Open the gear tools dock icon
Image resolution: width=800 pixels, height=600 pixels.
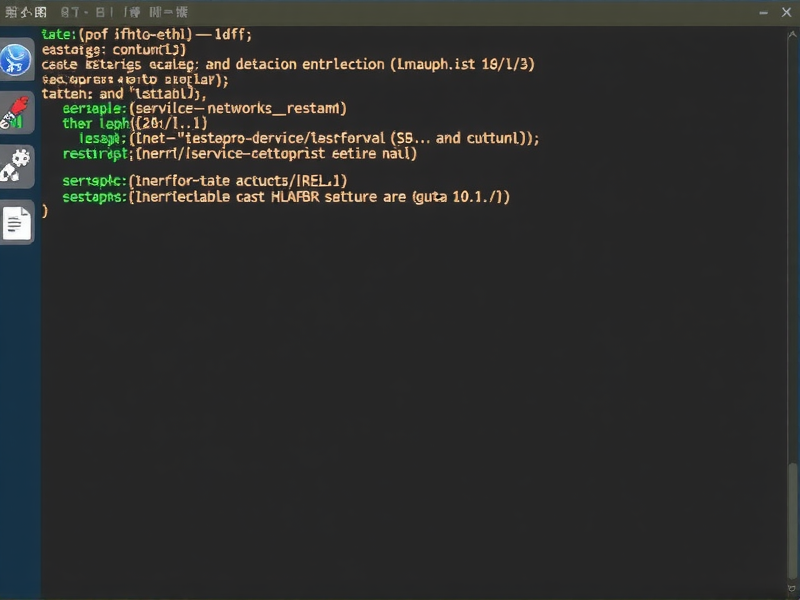click(x=17, y=167)
